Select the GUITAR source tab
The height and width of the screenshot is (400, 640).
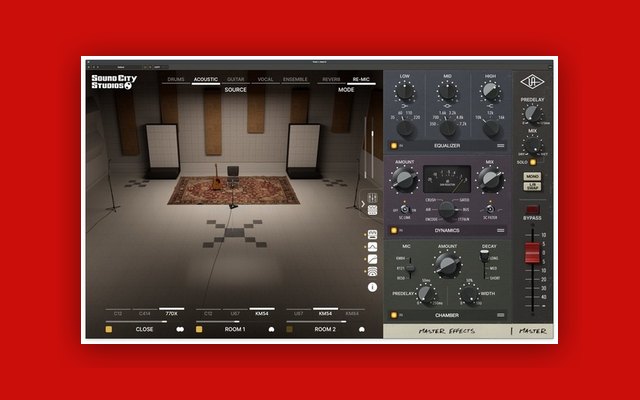[x=236, y=79]
